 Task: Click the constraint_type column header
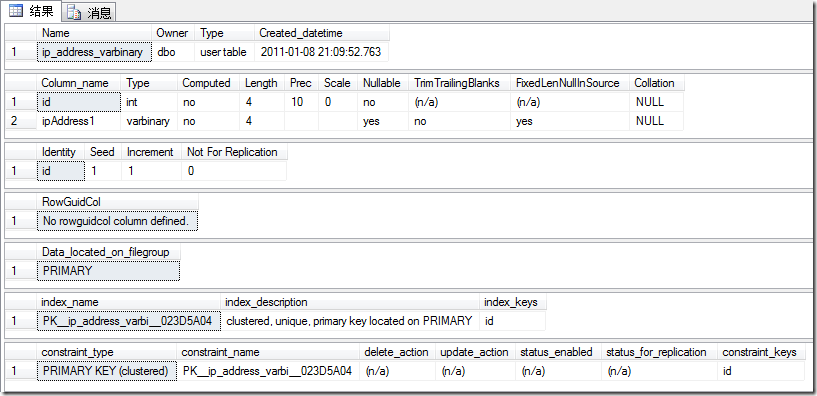point(107,352)
